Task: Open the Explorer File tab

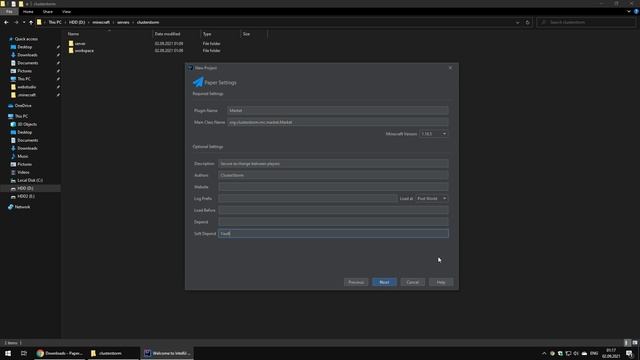Action: (x=9, y=12)
